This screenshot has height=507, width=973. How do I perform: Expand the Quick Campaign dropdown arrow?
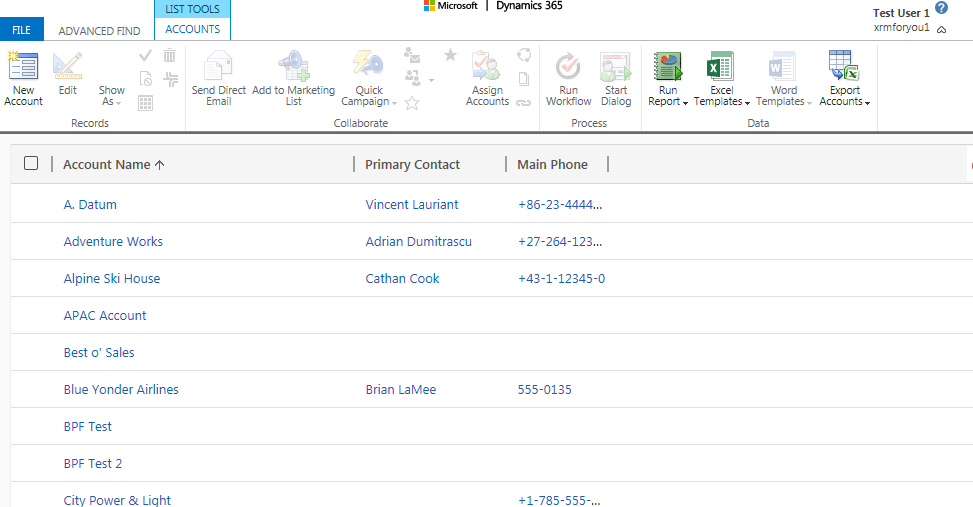pos(395,103)
